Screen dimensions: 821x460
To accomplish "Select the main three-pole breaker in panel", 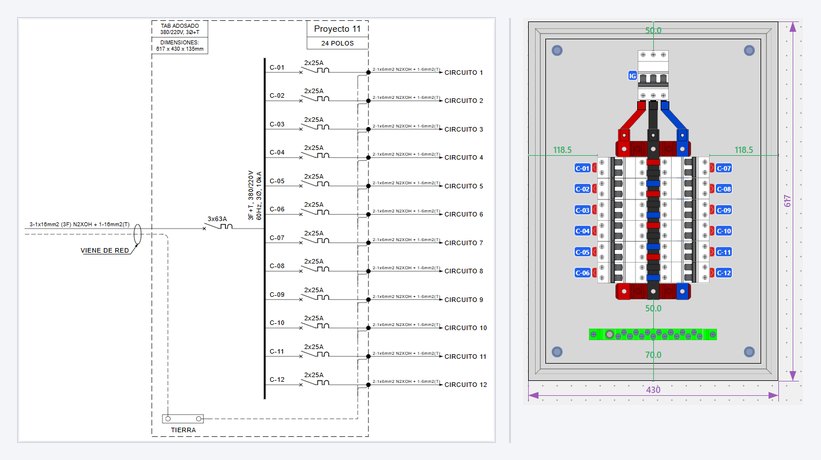I will [653, 75].
